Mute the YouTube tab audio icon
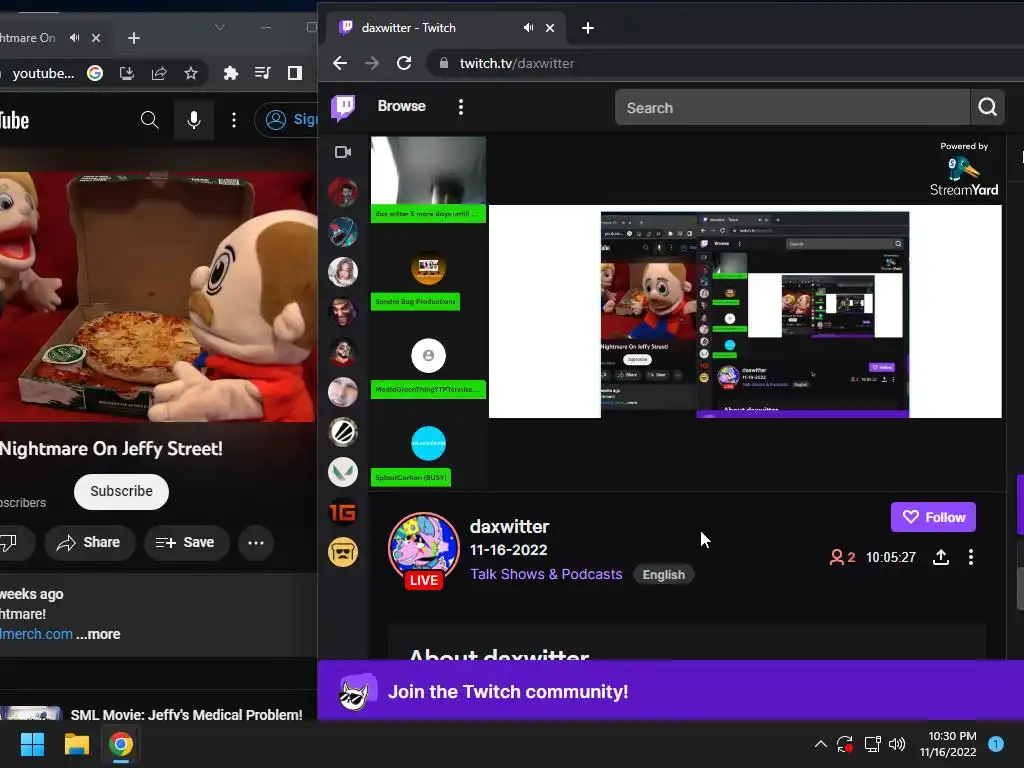Image resolution: width=1024 pixels, height=768 pixels. pos(74,38)
